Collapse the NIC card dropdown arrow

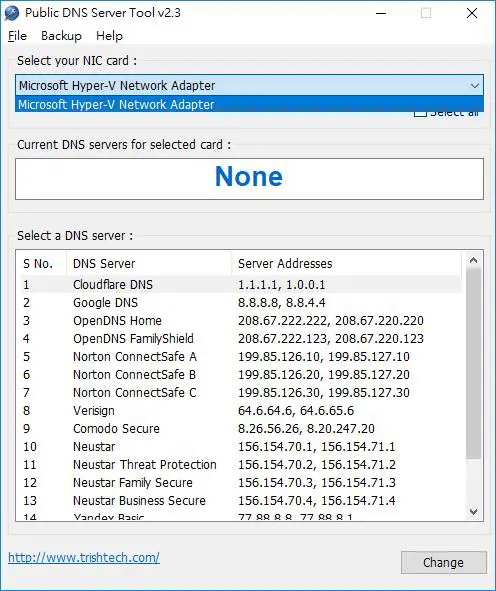(x=475, y=86)
